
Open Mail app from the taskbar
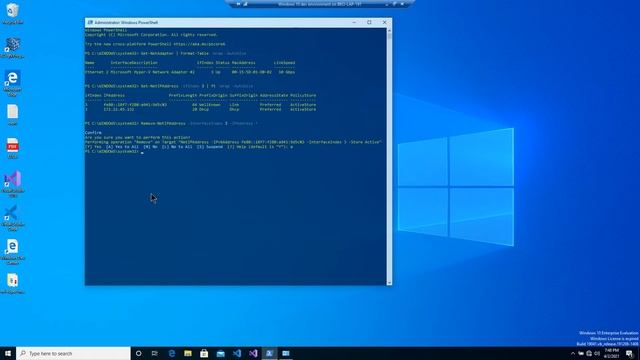[x=220, y=353]
